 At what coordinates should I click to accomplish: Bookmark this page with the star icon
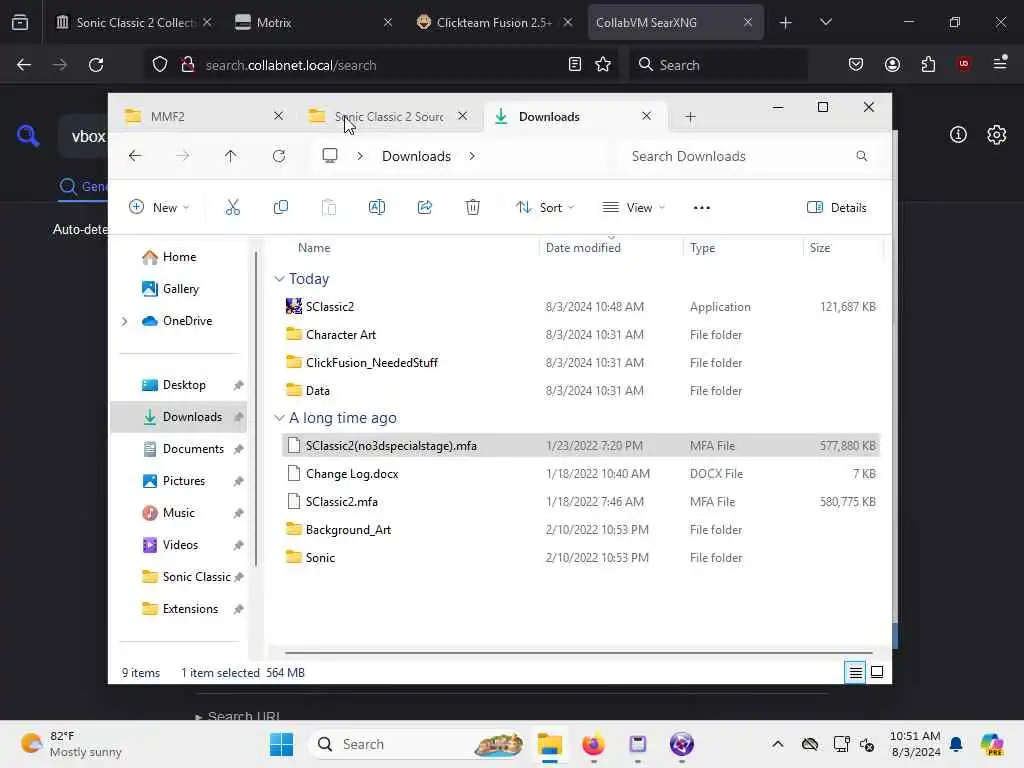point(603,64)
